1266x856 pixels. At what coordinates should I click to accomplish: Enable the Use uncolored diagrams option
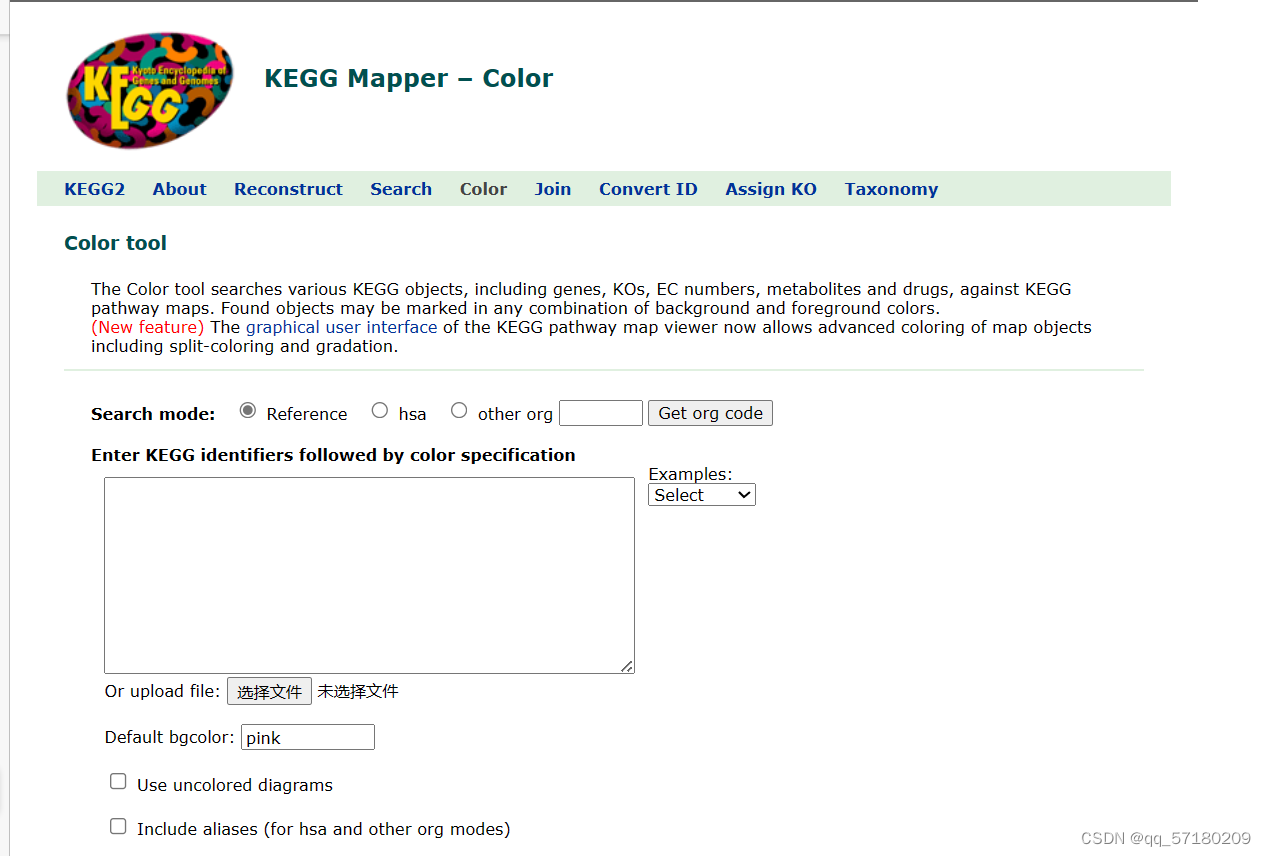(118, 781)
